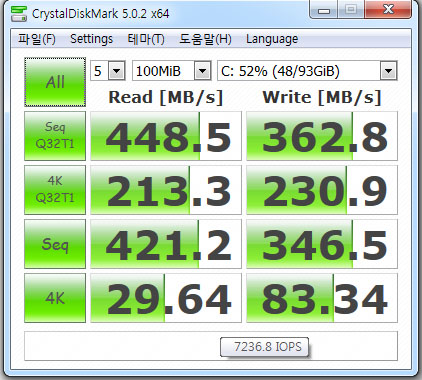This screenshot has width=422, height=380.
Task: Click the CrystalDiskMark app icon in title bar
Action: point(18,13)
